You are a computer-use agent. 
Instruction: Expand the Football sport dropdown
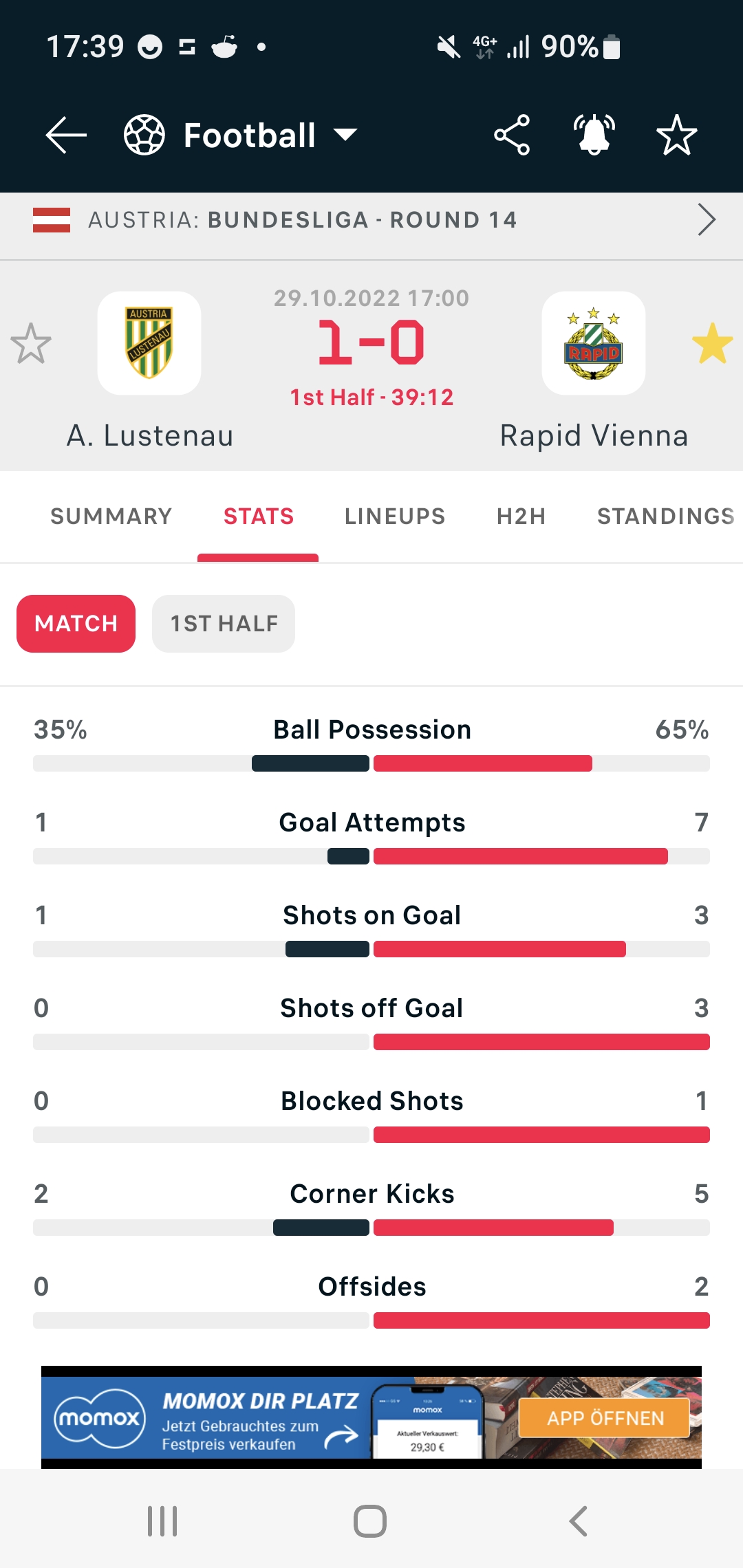(x=345, y=135)
